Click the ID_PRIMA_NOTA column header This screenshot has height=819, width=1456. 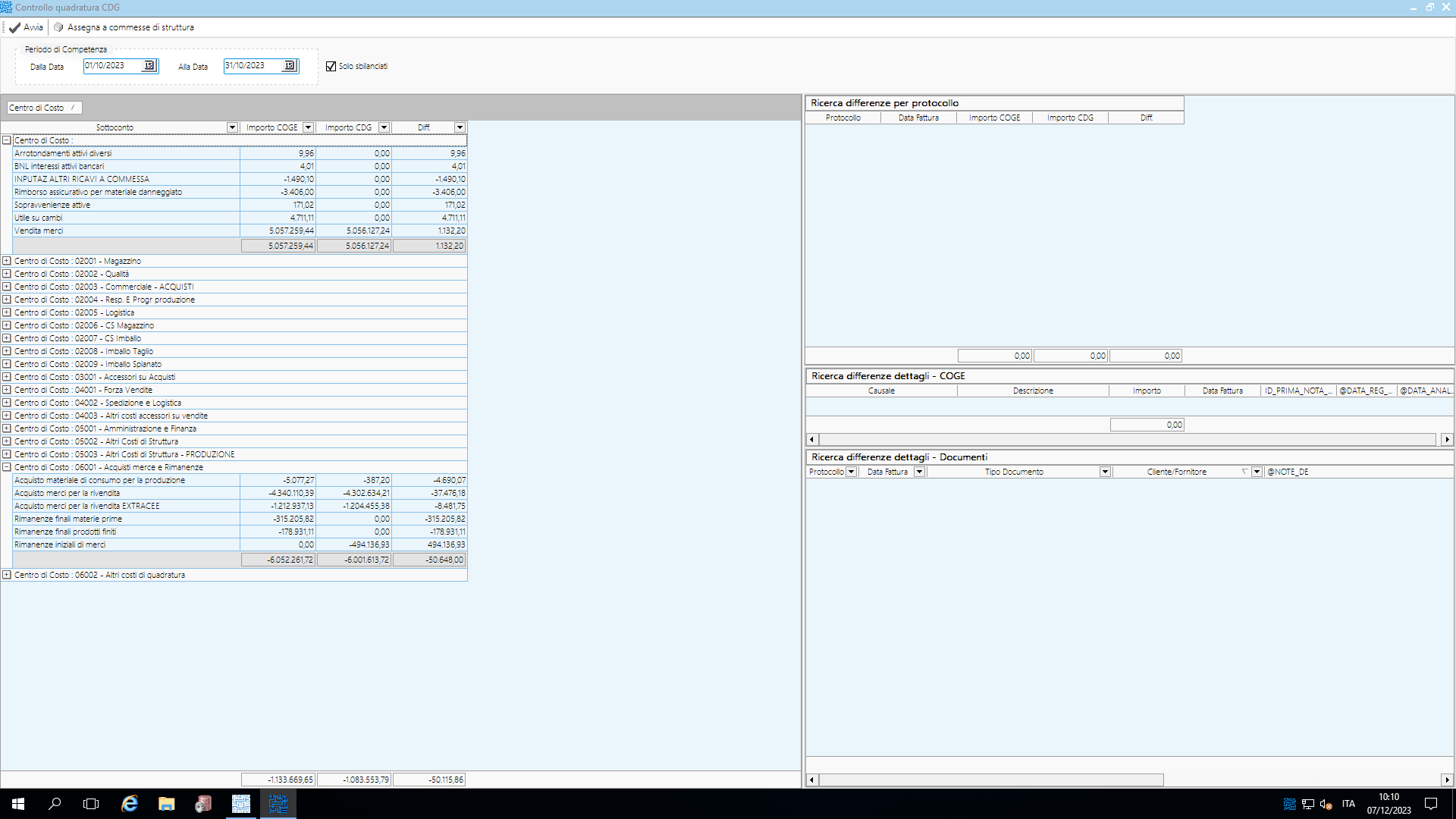point(1298,391)
